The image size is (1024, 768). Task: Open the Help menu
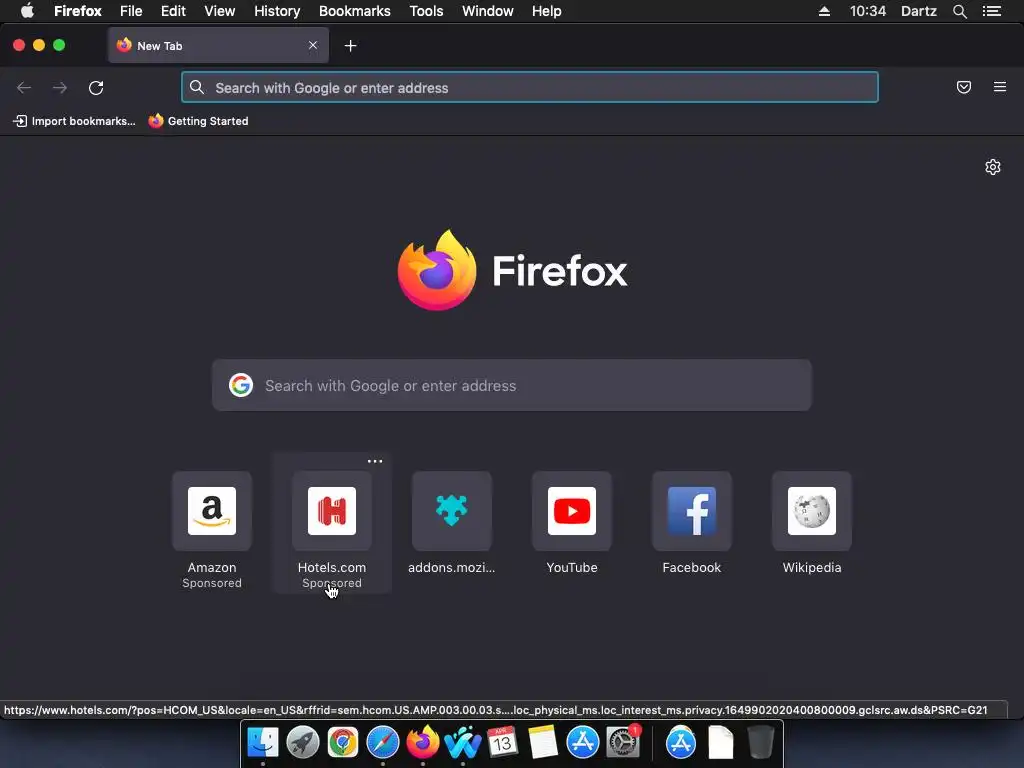click(546, 11)
